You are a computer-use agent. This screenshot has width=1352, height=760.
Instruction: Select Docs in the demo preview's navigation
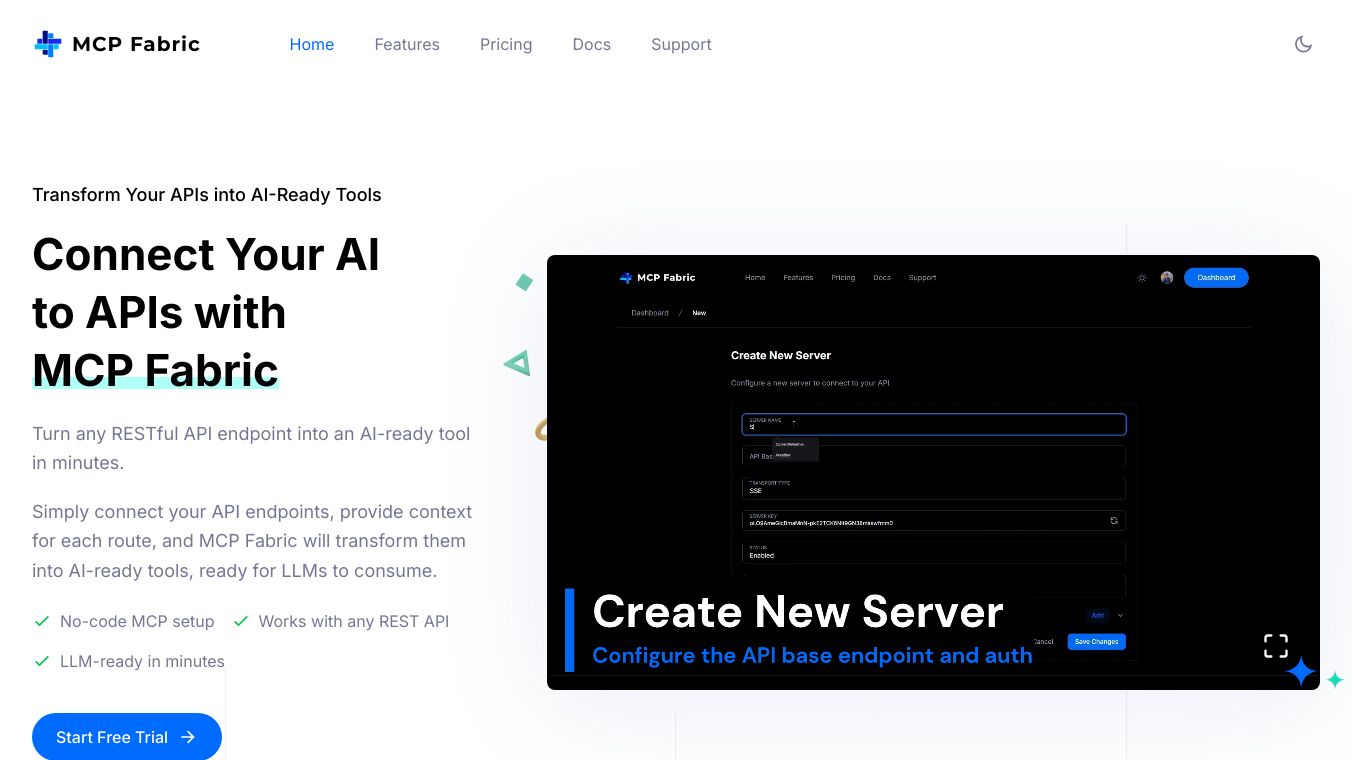(882, 278)
